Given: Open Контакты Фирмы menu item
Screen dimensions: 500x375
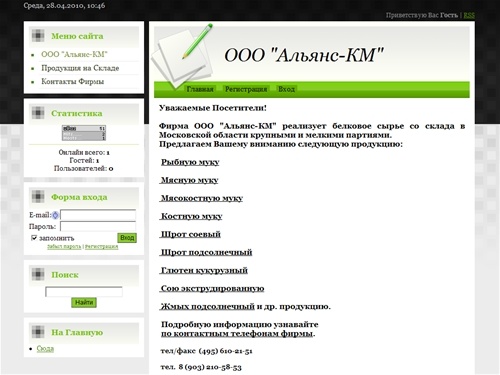Looking at the screenshot, I should 72,81.
